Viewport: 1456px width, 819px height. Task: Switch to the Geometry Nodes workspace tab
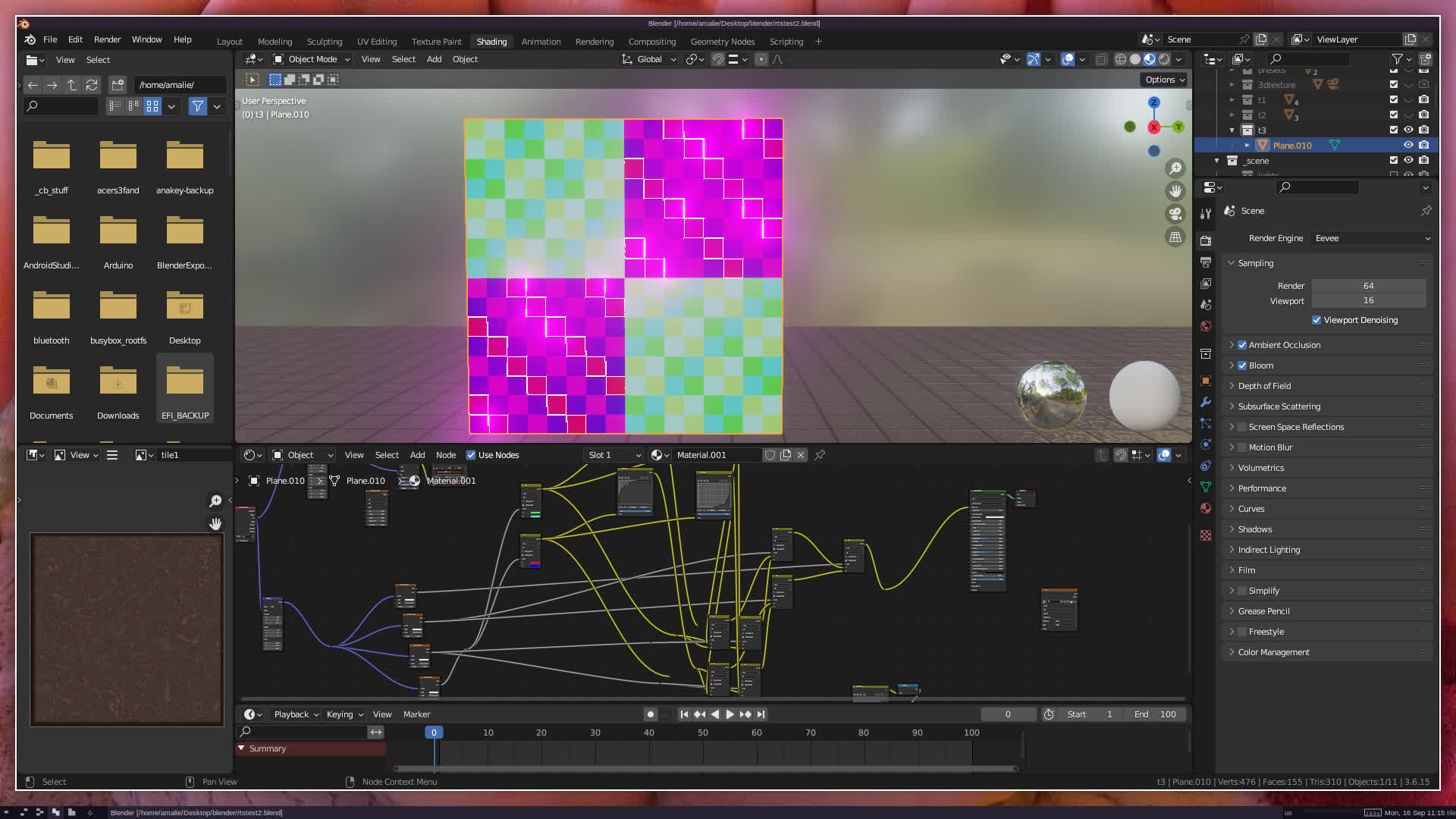click(x=722, y=42)
